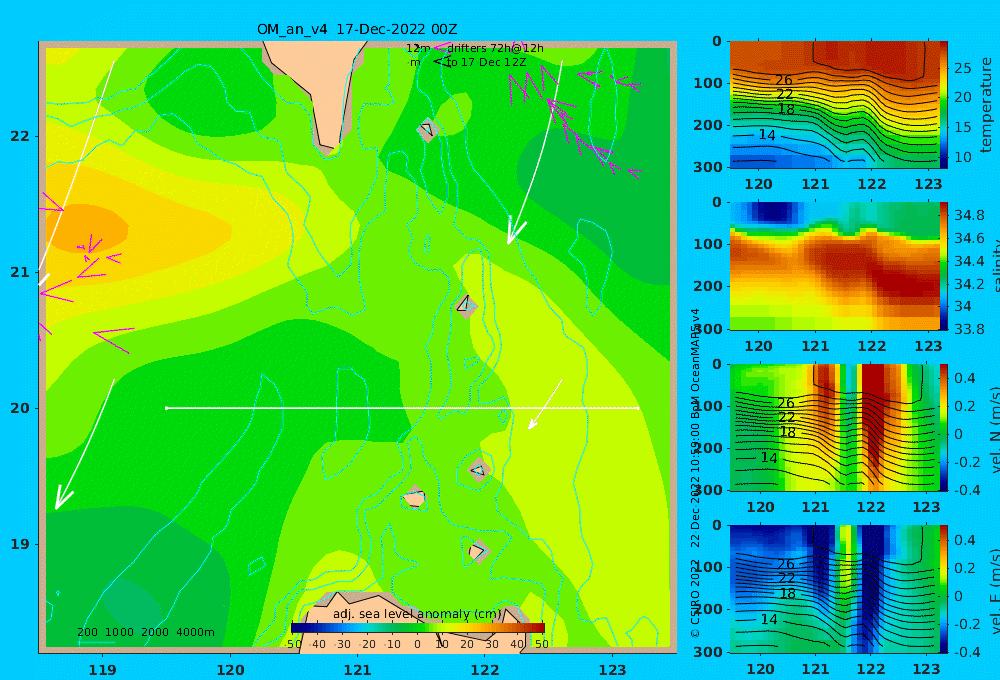Click contour label 26 in the temperature plot
1000x680 pixels.
784,80
